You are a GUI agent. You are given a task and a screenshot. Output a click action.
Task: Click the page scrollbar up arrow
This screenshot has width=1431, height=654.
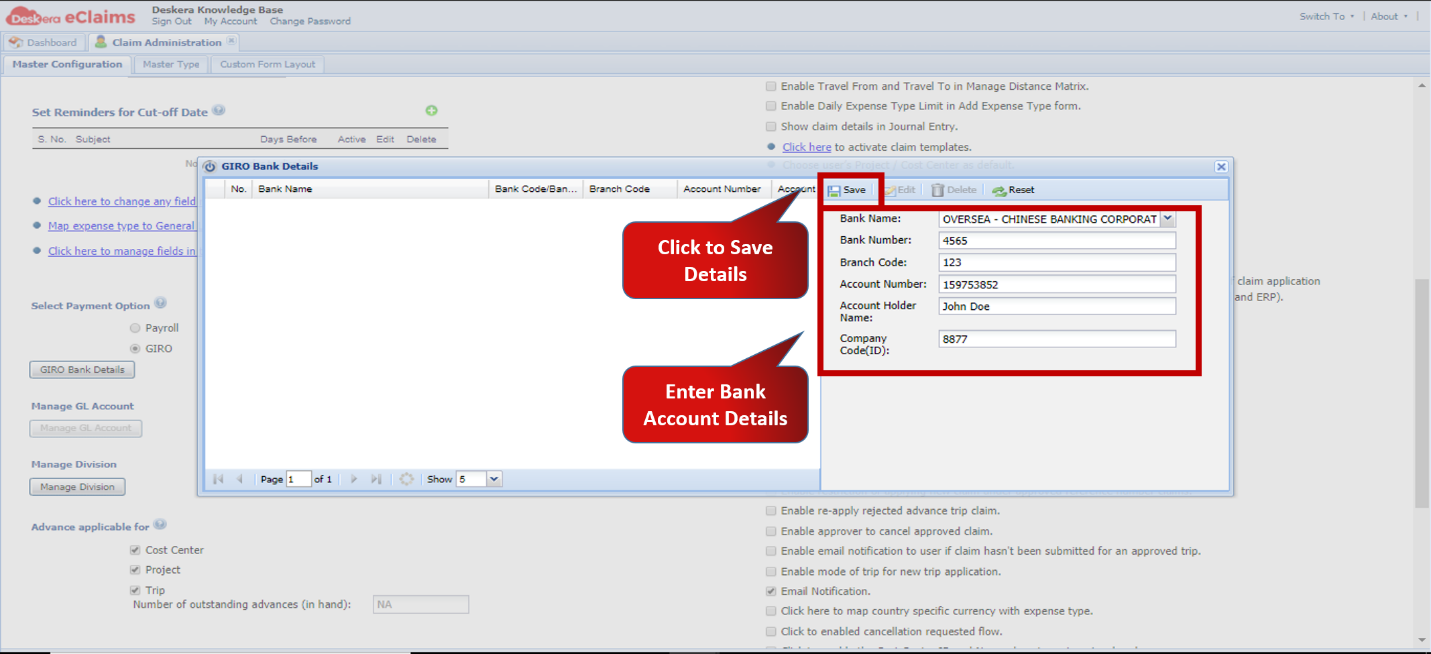1421,87
